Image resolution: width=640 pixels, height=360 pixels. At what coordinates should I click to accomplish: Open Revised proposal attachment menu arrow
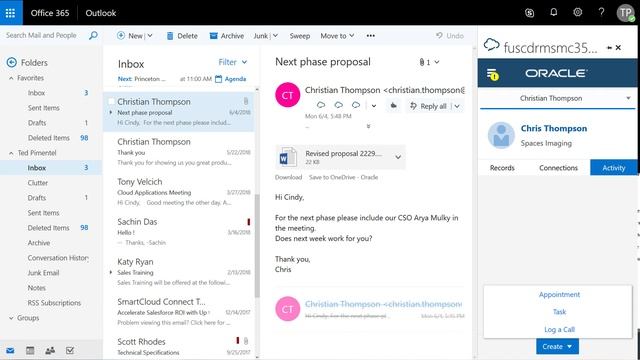point(398,157)
